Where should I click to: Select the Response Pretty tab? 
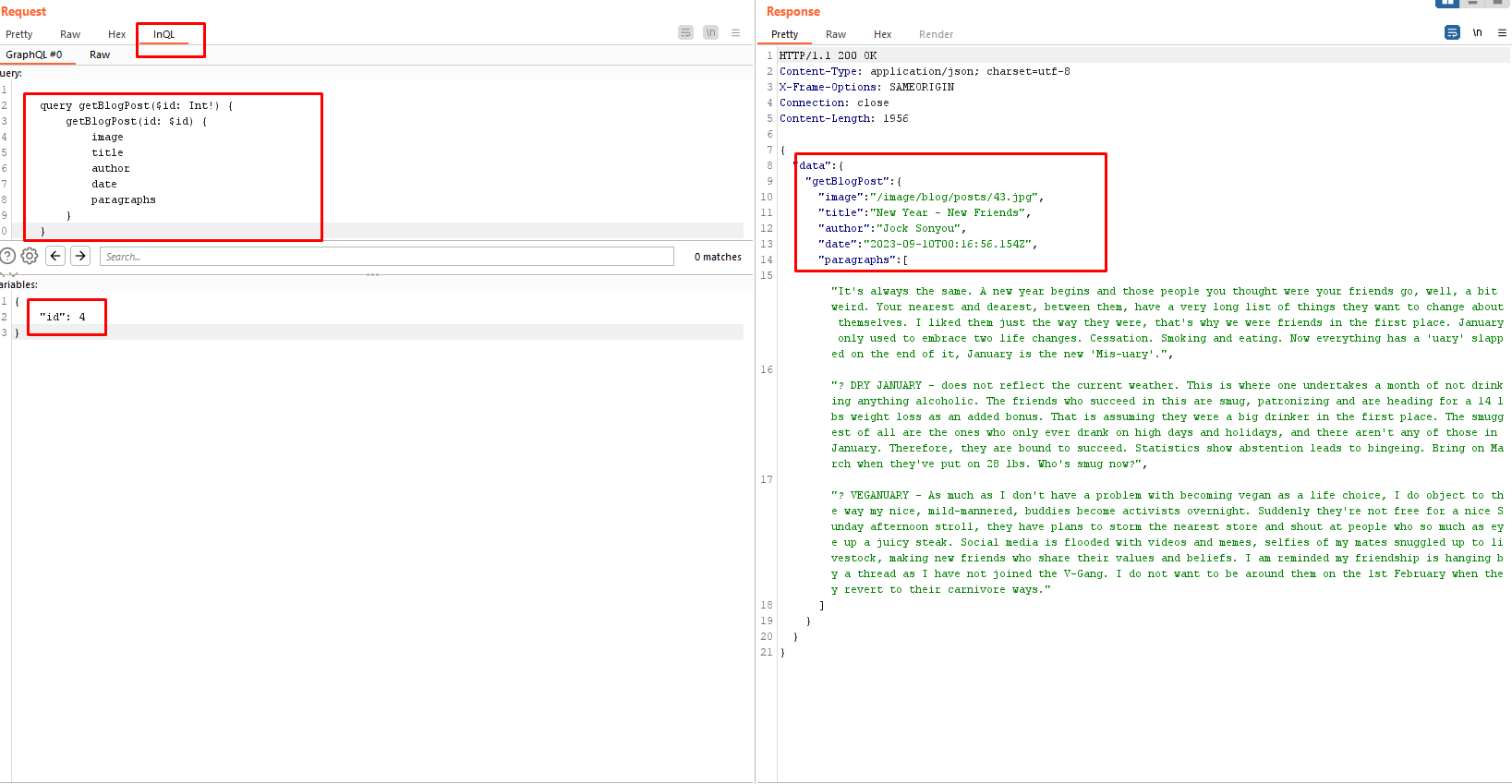tap(785, 34)
